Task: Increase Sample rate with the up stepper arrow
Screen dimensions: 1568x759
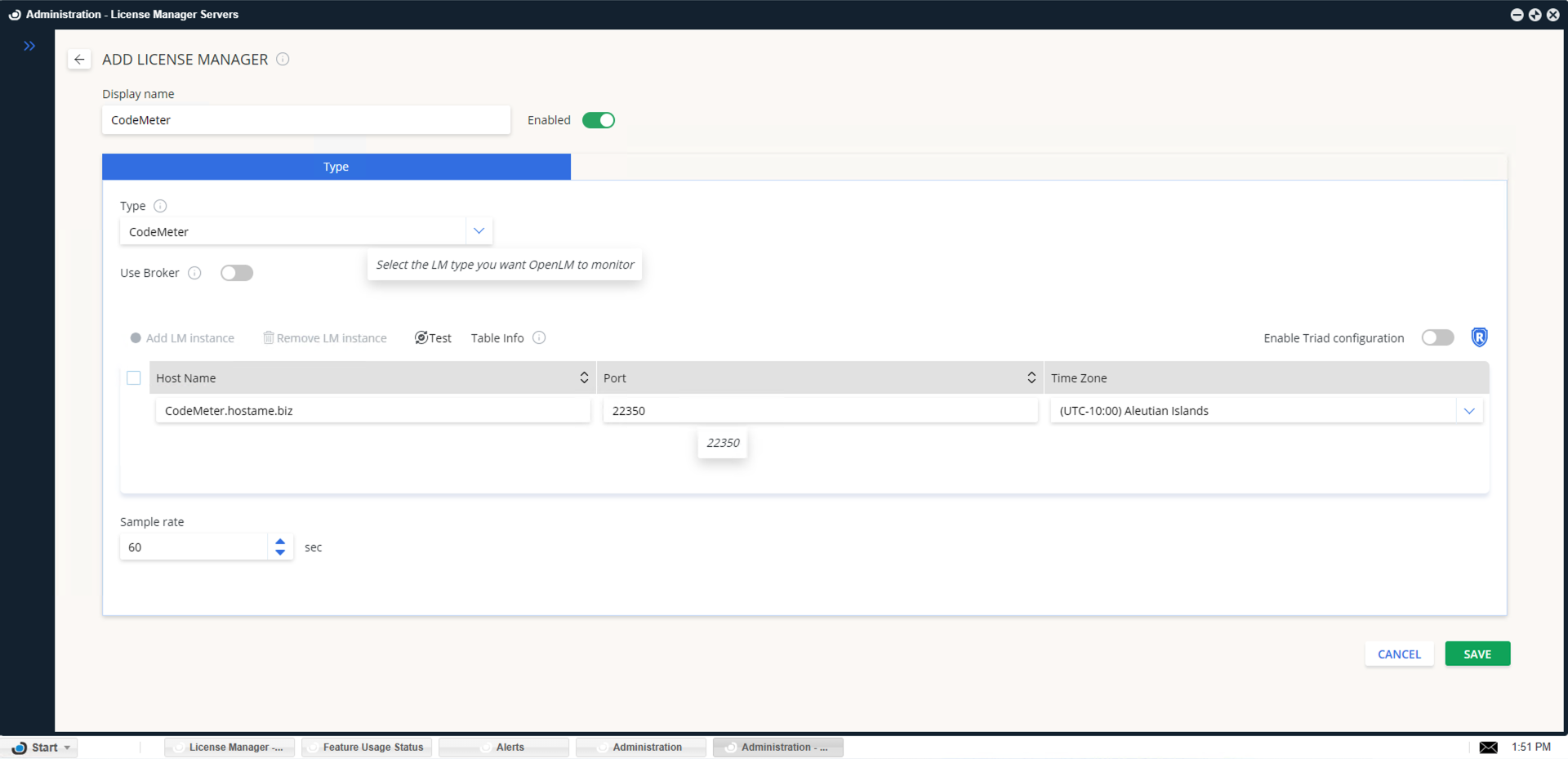Action: point(280,540)
